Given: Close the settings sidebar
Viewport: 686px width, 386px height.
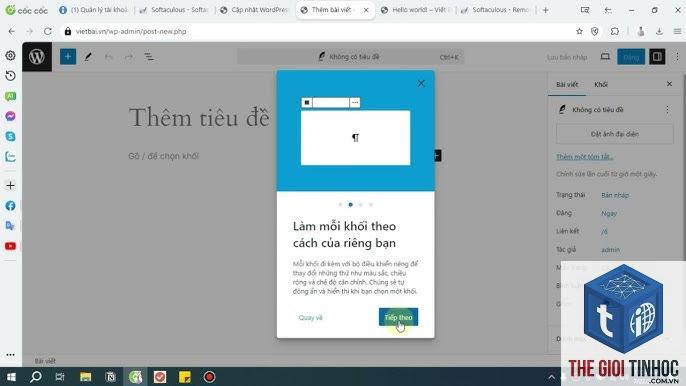Looking at the screenshot, I should click(669, 84).
